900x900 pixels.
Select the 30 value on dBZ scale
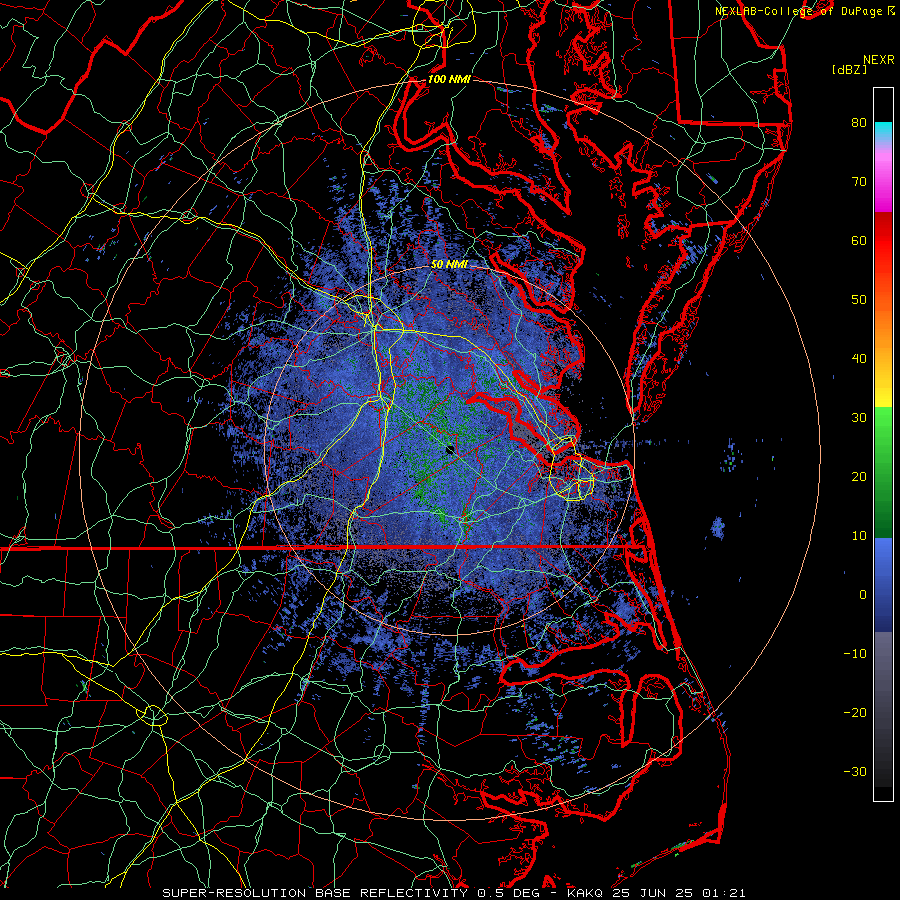859,417
